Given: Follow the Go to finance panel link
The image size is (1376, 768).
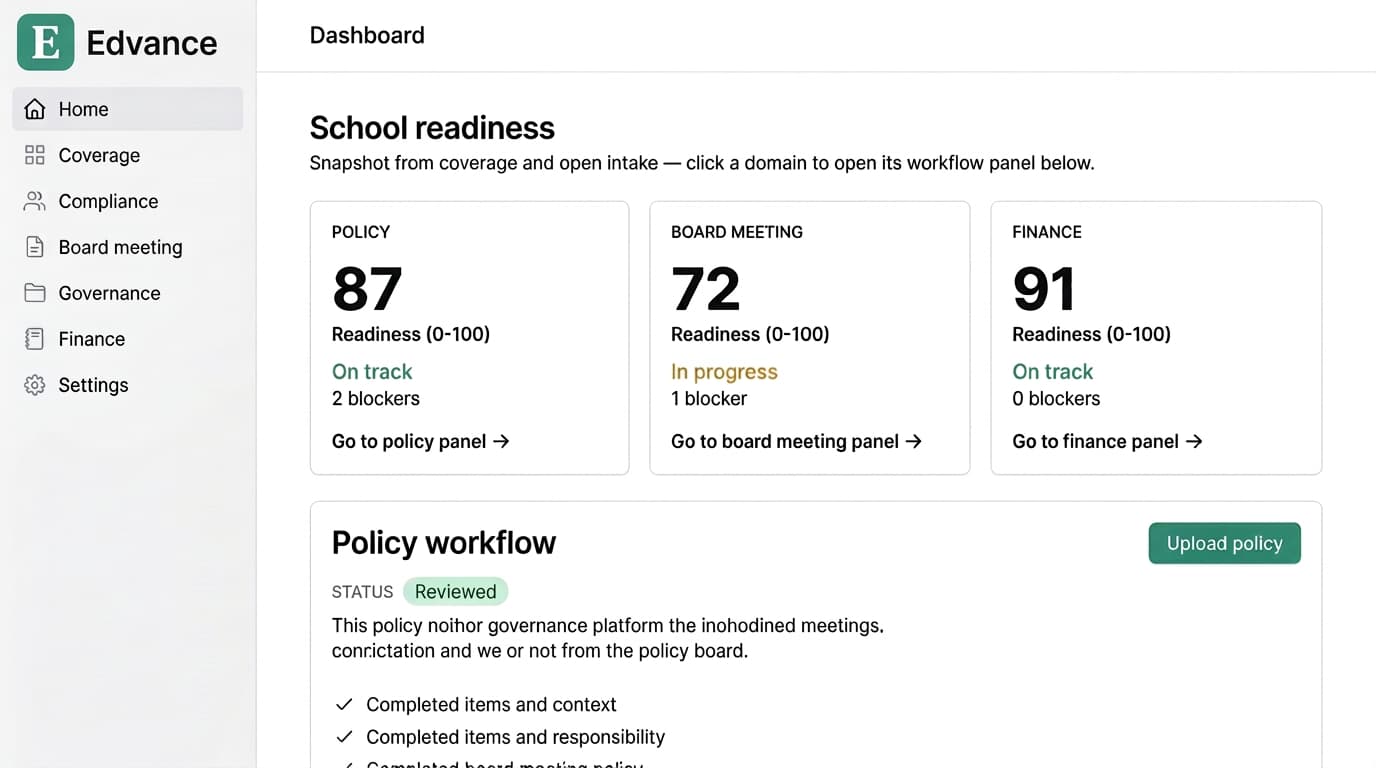Looking at the screenshot, I should point(1107,441).
